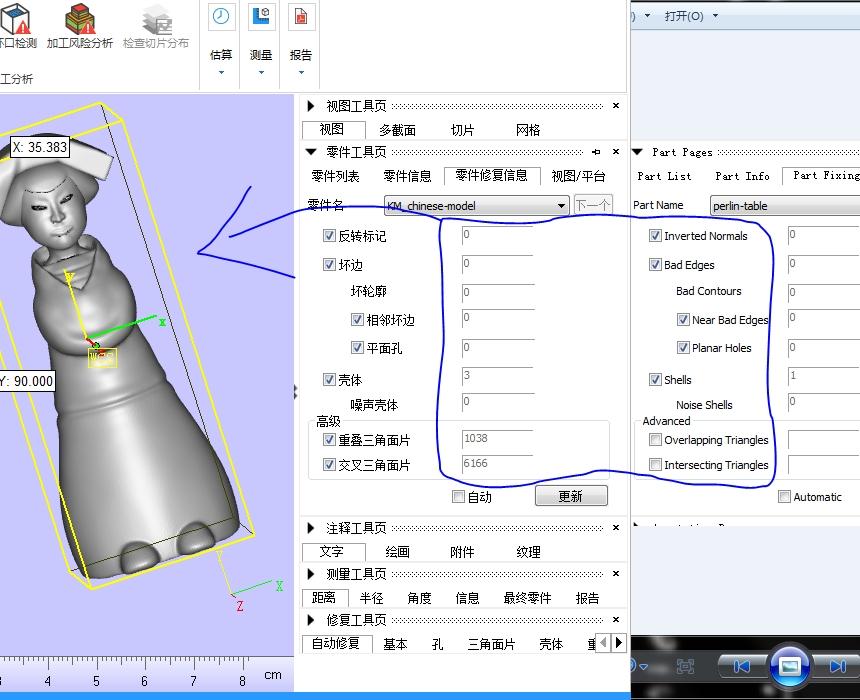Screen dimensions: 860x700
Task: Collapse the Part Pages panel
Action: 637,151
